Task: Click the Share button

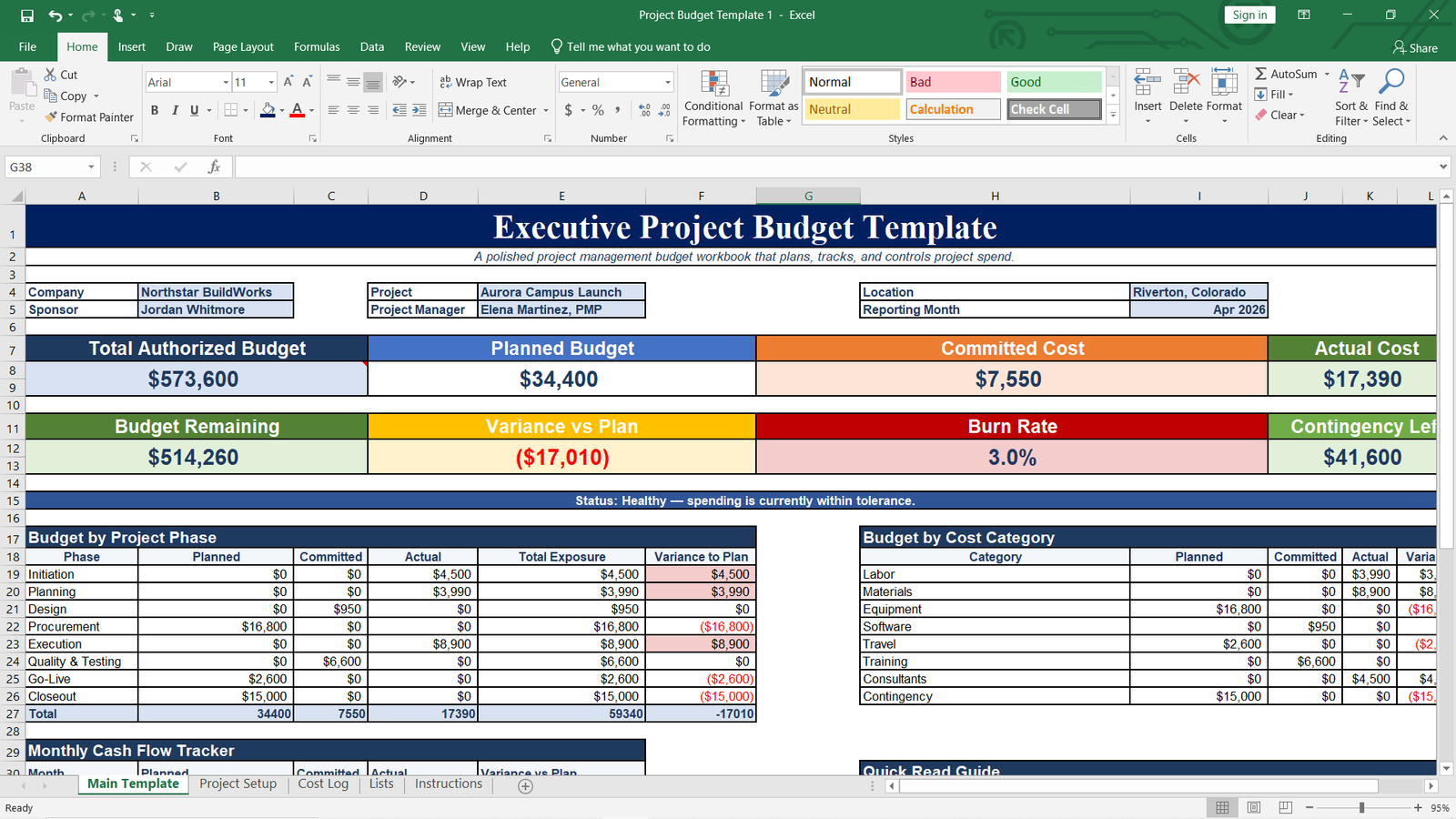Action: tap(1415, 48)
